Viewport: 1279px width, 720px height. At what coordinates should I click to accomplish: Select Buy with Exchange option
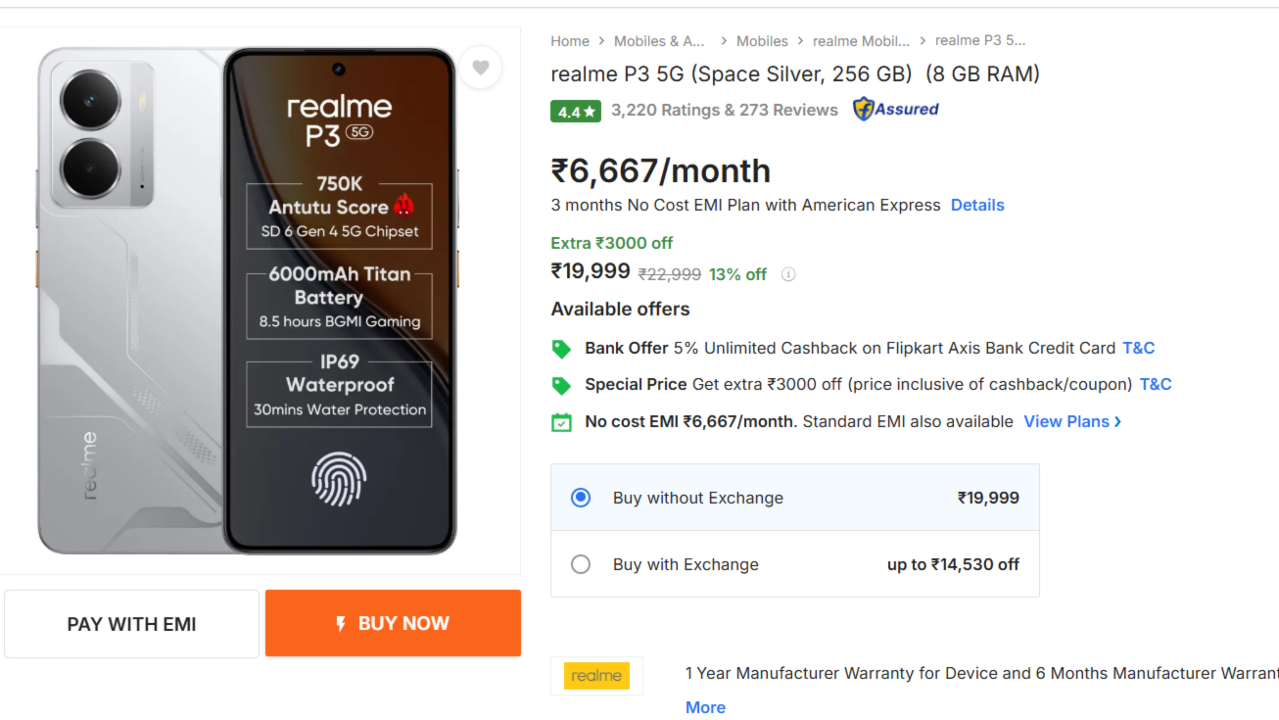[581, 565]
